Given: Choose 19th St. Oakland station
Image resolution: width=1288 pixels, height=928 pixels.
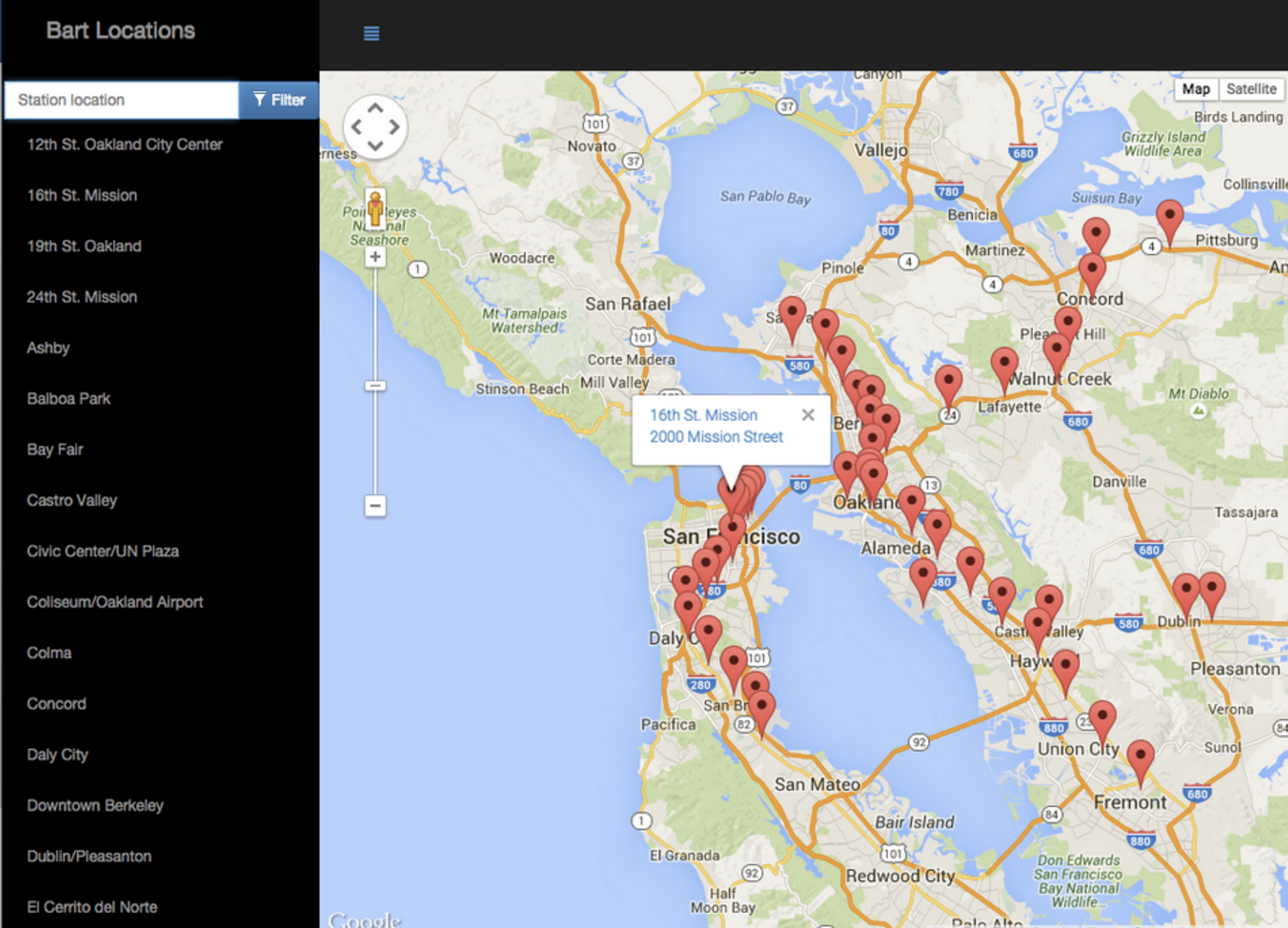Looking at the screenshot, I should (84, 246).
